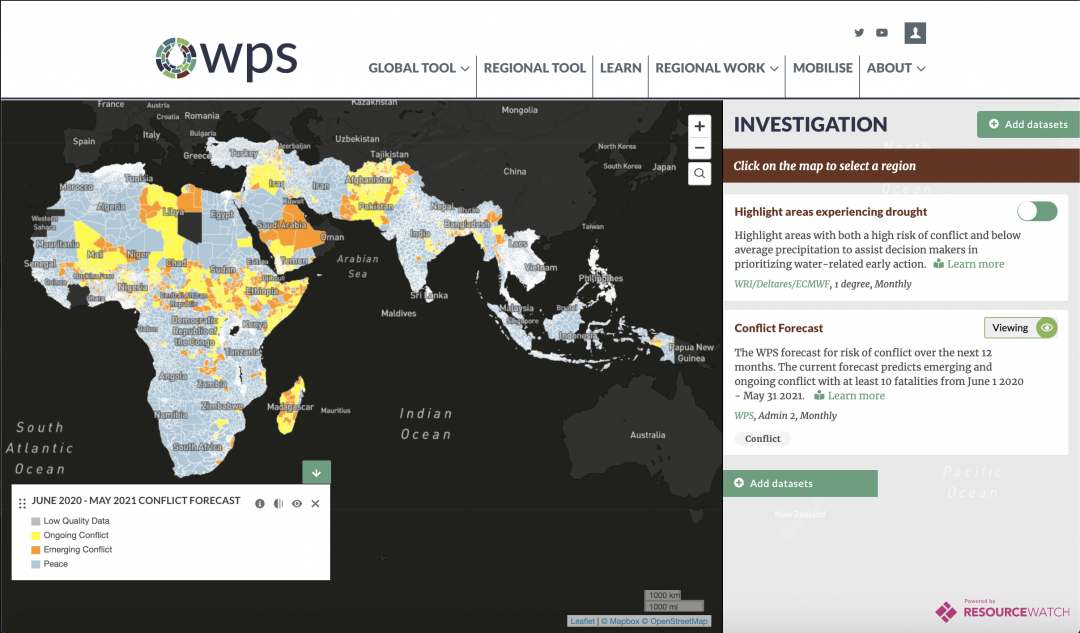
Task: Click the Conflict tag under the forecast description
Action: pos(761,438)
